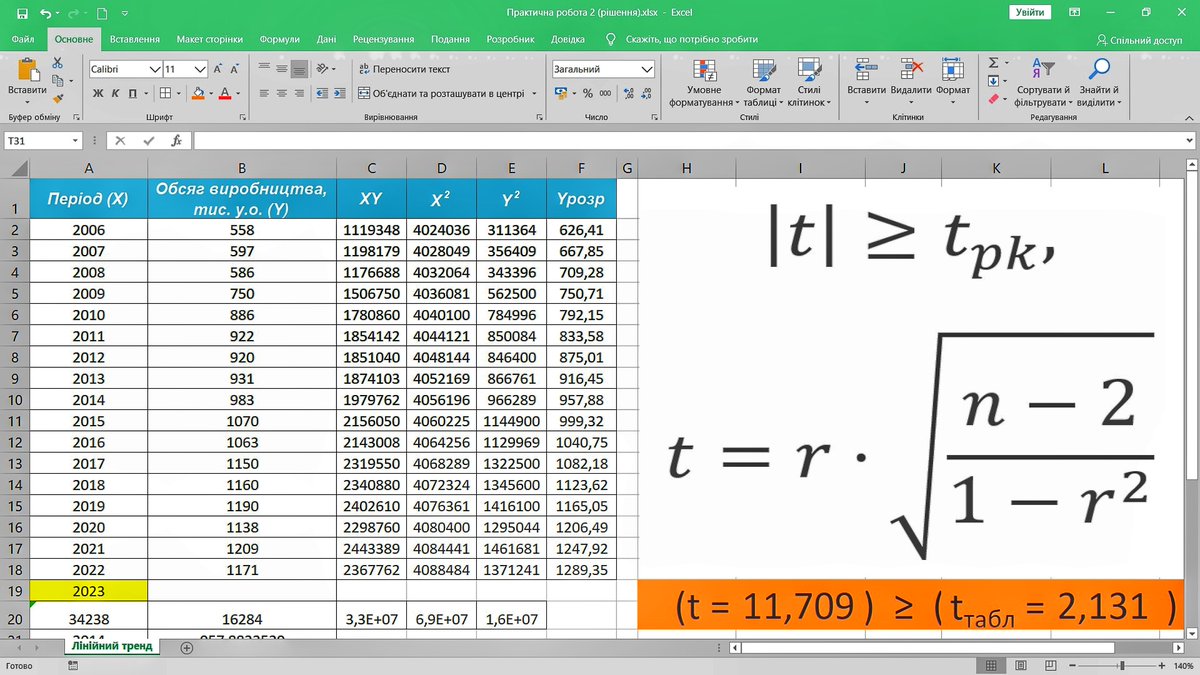The image size is (1200, 675).
Task: Click the zoom slider handle
Action: 1124,666
